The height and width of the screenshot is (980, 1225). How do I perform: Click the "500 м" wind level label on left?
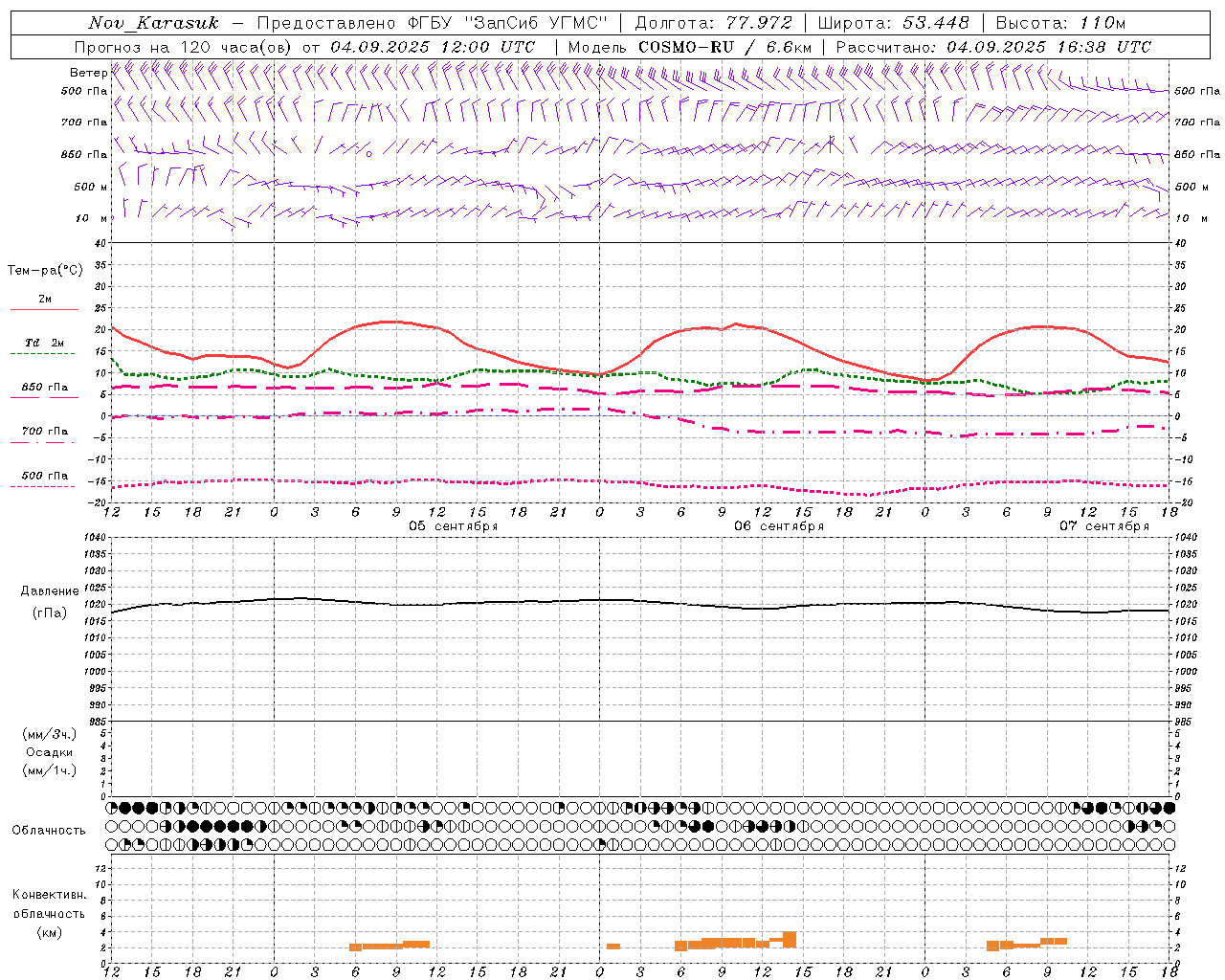point(91,187)
